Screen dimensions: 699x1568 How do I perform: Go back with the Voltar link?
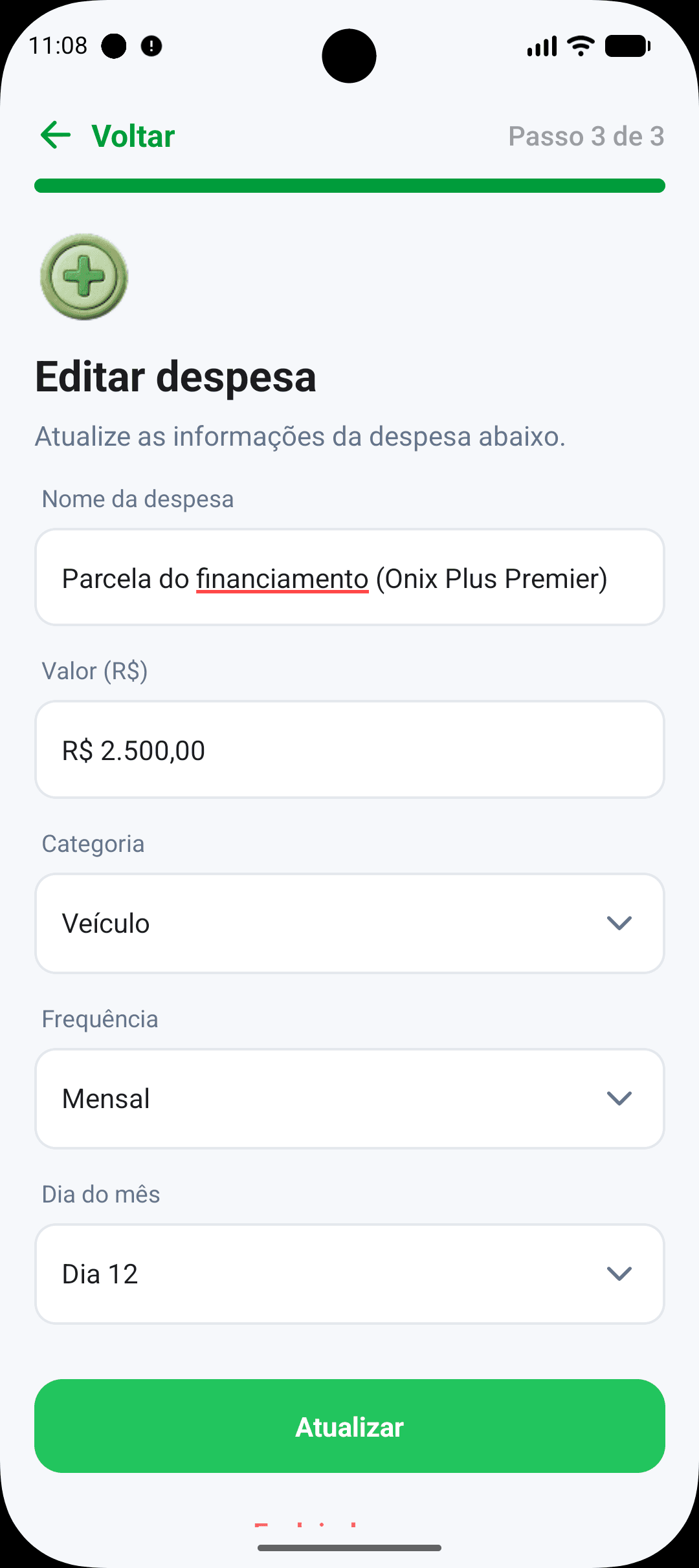click(133, 136)
